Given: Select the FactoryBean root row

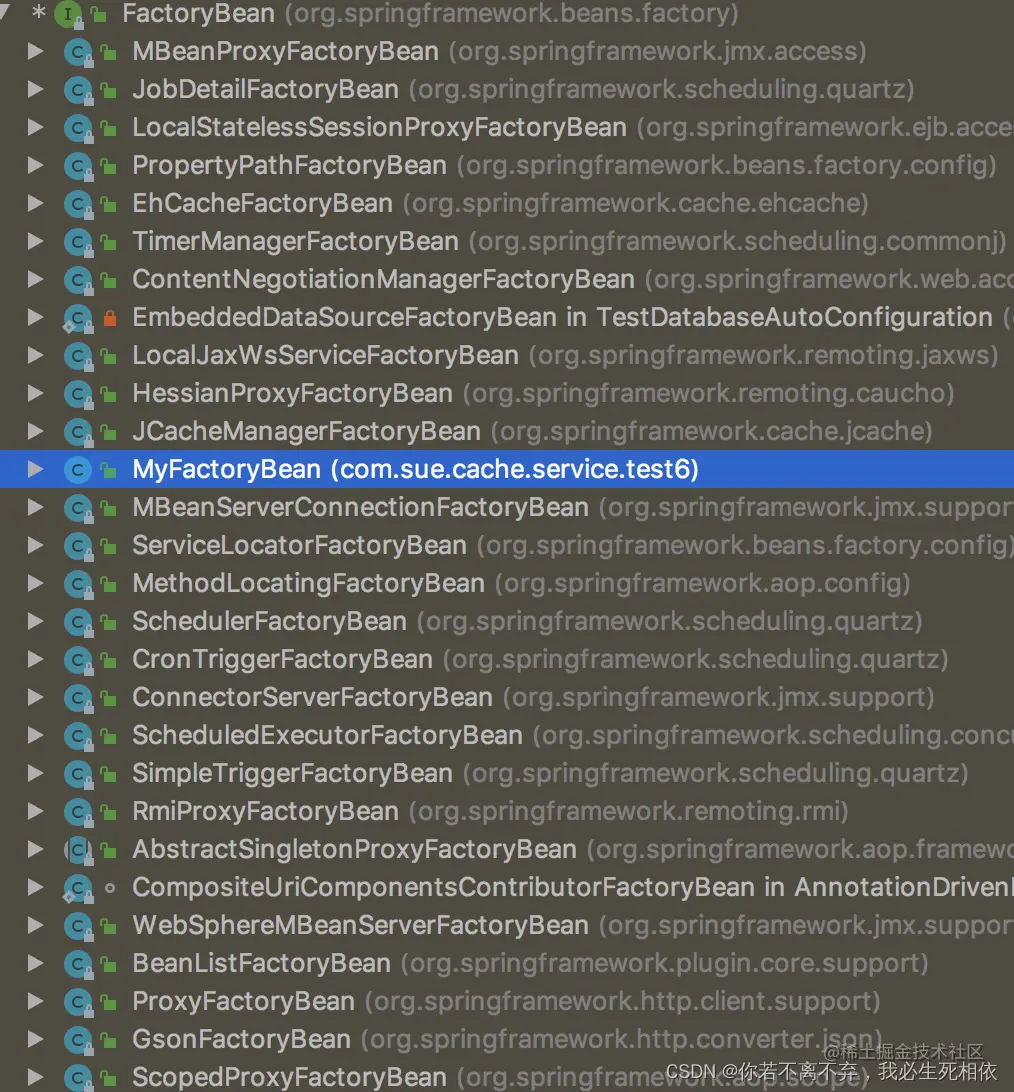Looking at the screenshot, I should pyautogui.click(x=507, y=14).
